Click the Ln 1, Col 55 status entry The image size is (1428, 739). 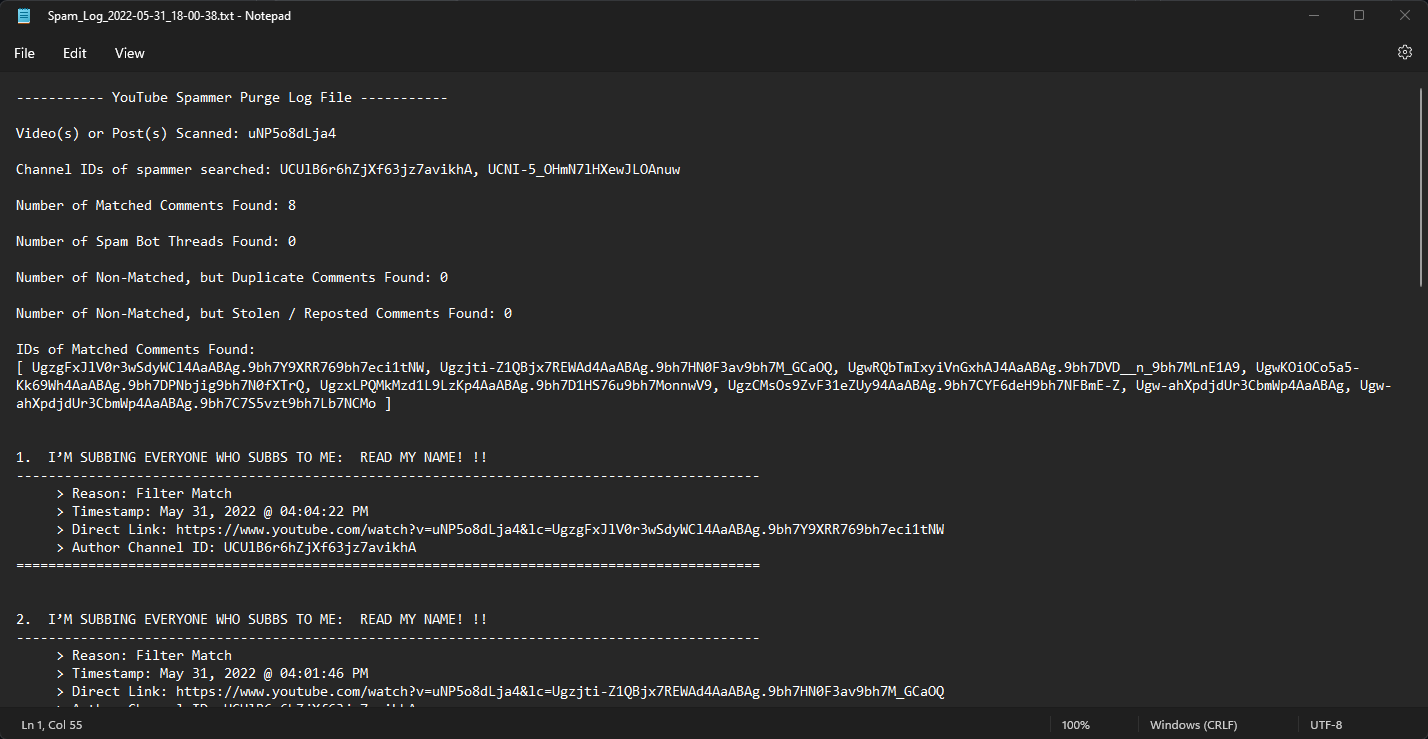tap(52, 725)
